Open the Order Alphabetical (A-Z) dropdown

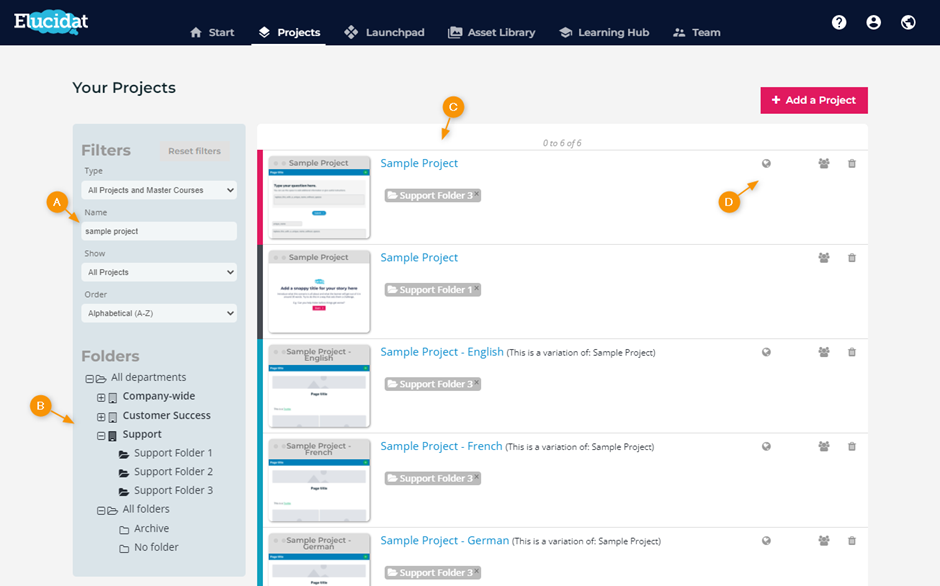[x=159, y=313]
